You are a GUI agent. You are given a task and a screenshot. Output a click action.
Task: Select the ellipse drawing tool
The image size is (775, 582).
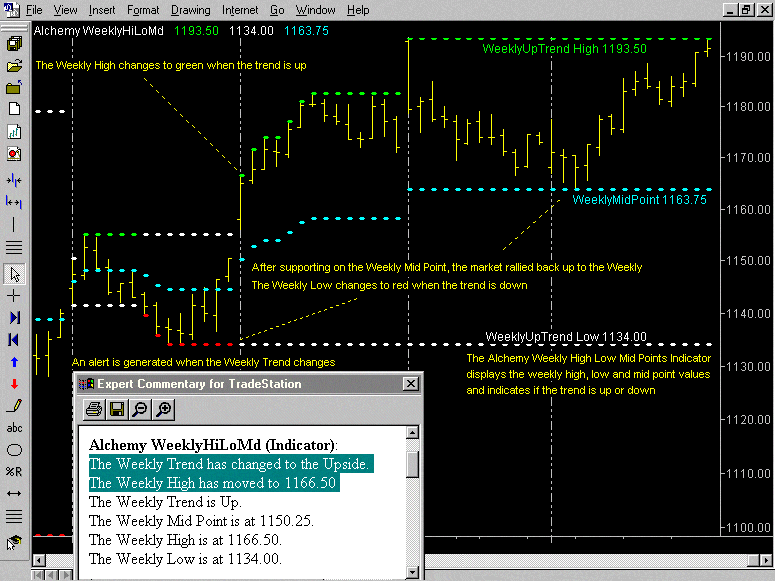14,450
